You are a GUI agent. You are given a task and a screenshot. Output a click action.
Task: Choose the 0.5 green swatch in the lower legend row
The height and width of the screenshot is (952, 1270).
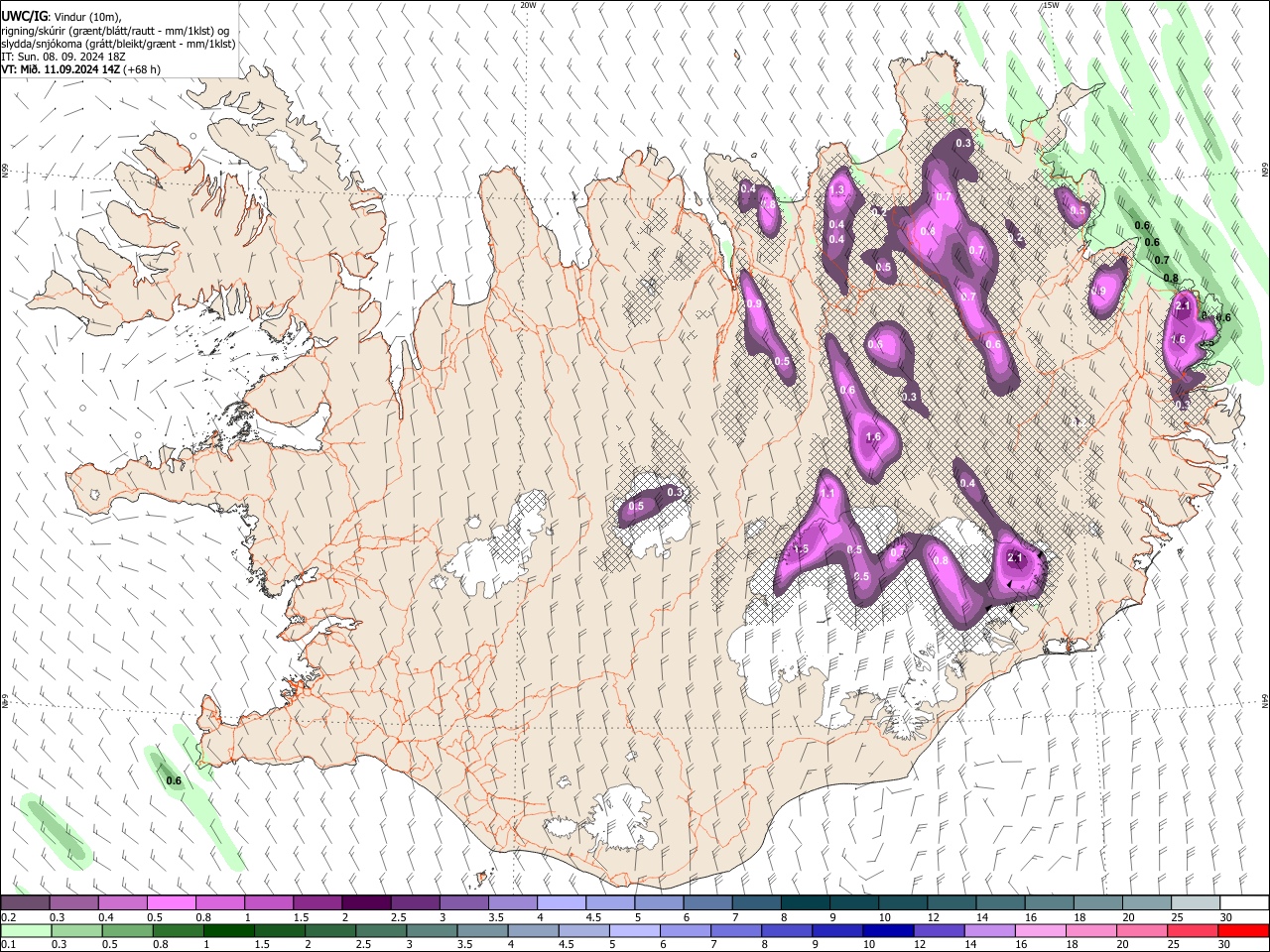point(127,931)
